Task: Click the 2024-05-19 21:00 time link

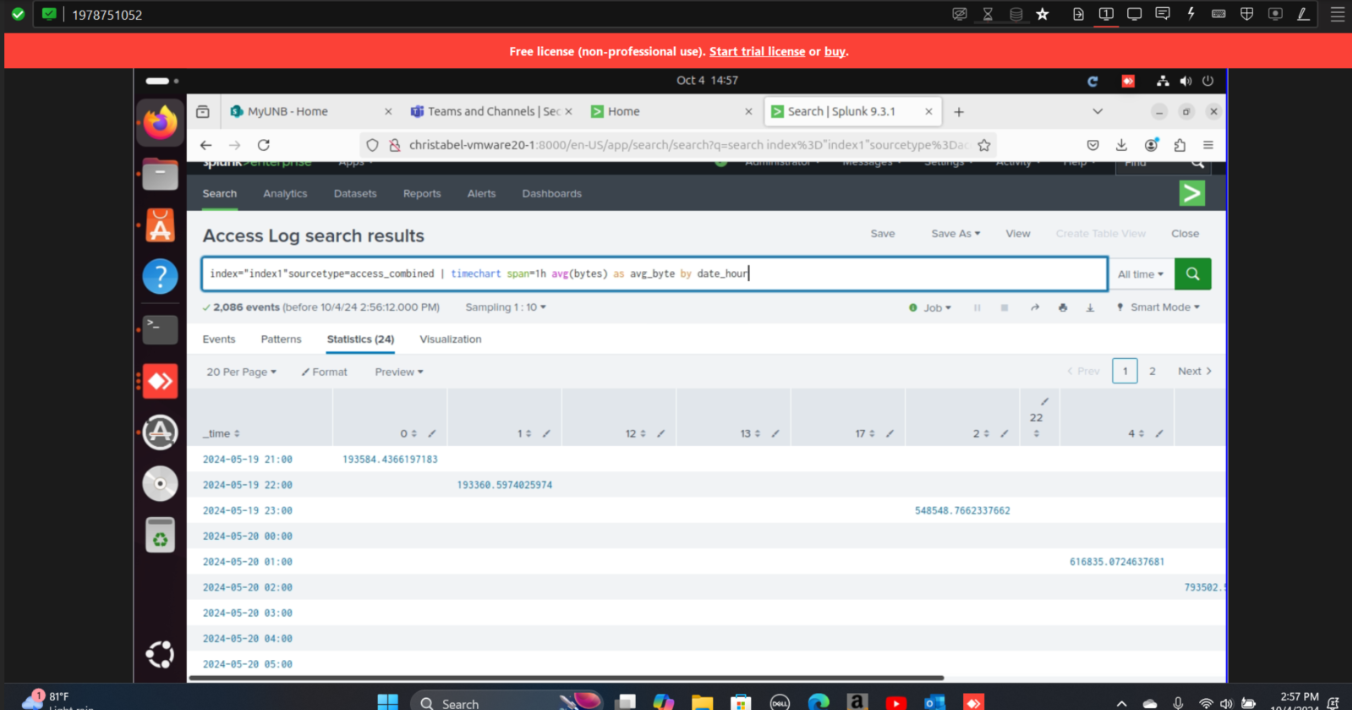Action: click(x=247, y=460)
